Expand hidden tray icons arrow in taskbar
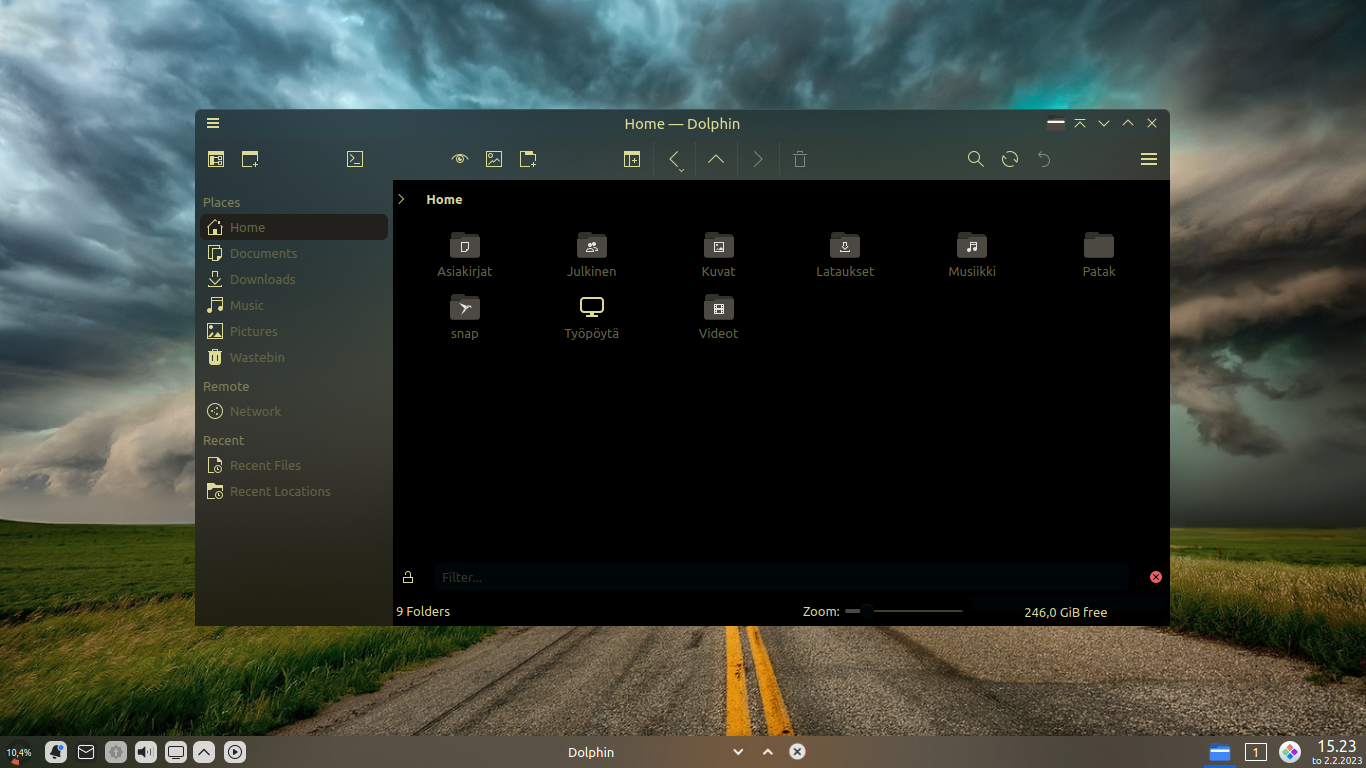1366x768 pixels. click(x=204, y=752)
